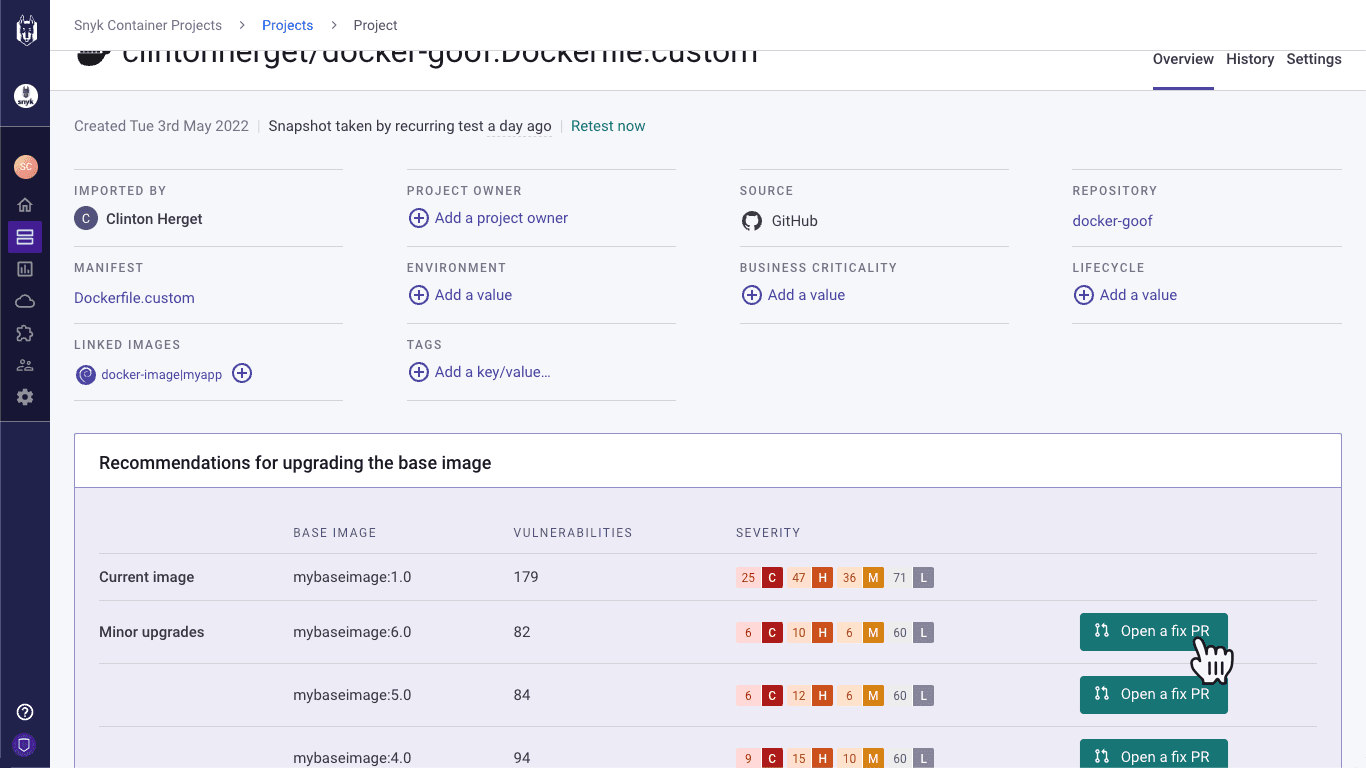
Task: Click the Minor upgrades row label
Action: [151, 632]
